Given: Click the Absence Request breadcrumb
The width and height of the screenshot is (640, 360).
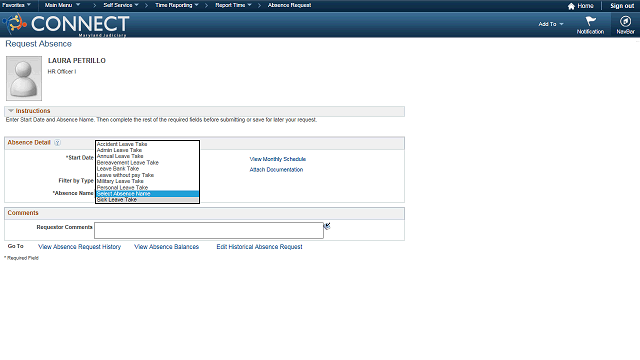Looking at the screenshot, I should (x=289, y=5).
